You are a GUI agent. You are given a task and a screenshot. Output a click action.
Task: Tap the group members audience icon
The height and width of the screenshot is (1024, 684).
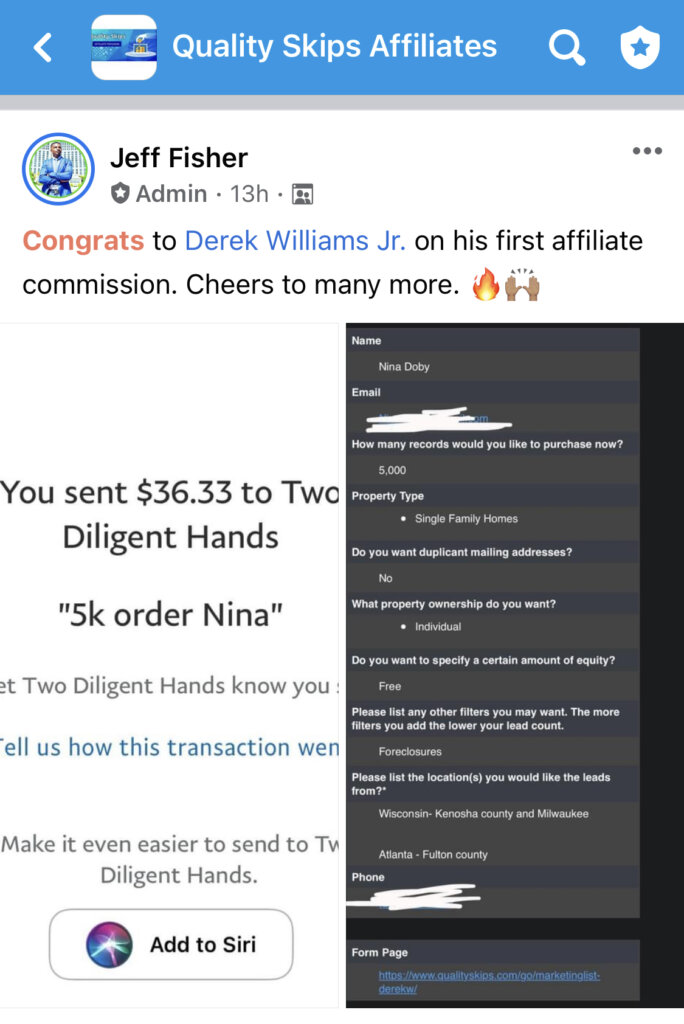[302, 194]
